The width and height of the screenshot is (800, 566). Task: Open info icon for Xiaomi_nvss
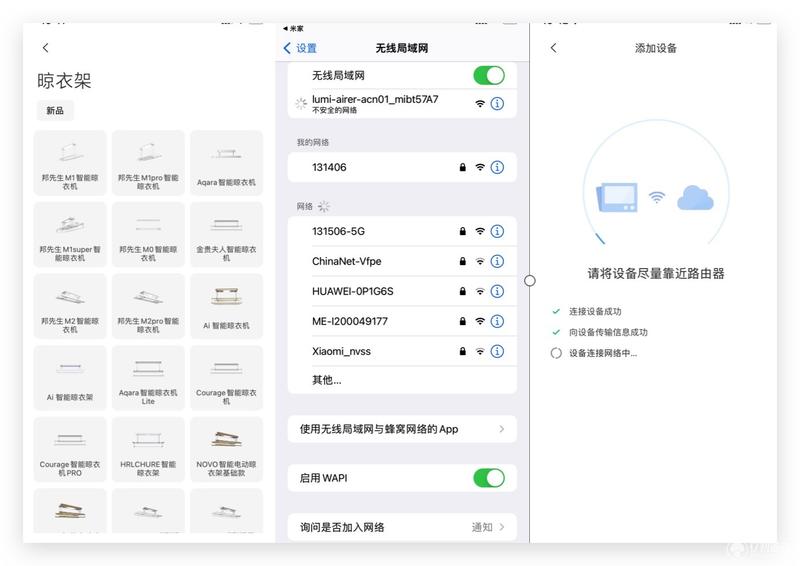(x=497, y=351)
